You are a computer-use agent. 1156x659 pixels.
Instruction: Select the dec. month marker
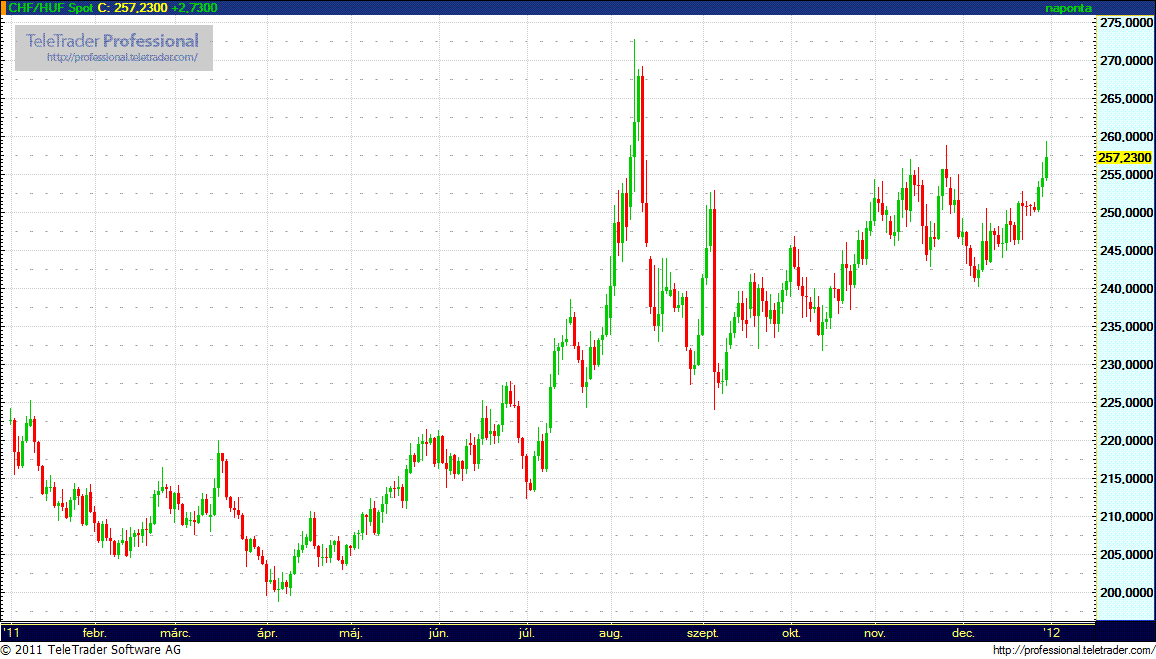(963, 634)
